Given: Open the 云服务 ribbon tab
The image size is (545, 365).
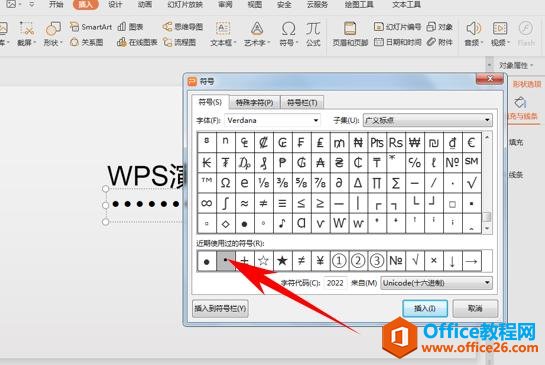Looking at the screenshot, I should pyautogui.click(x=317, y=5).
